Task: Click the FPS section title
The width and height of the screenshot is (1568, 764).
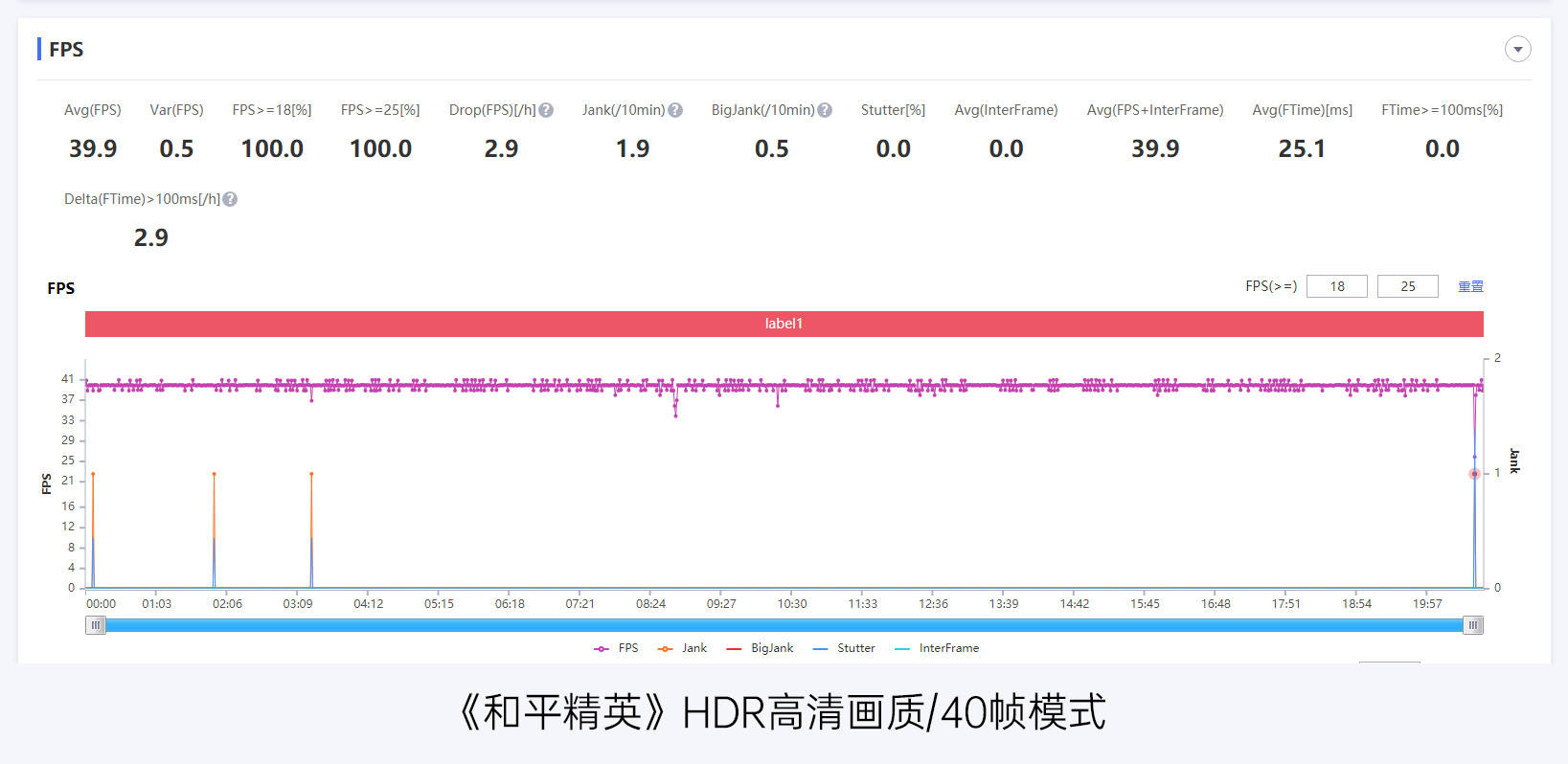Action: click(x=66, y=49)
